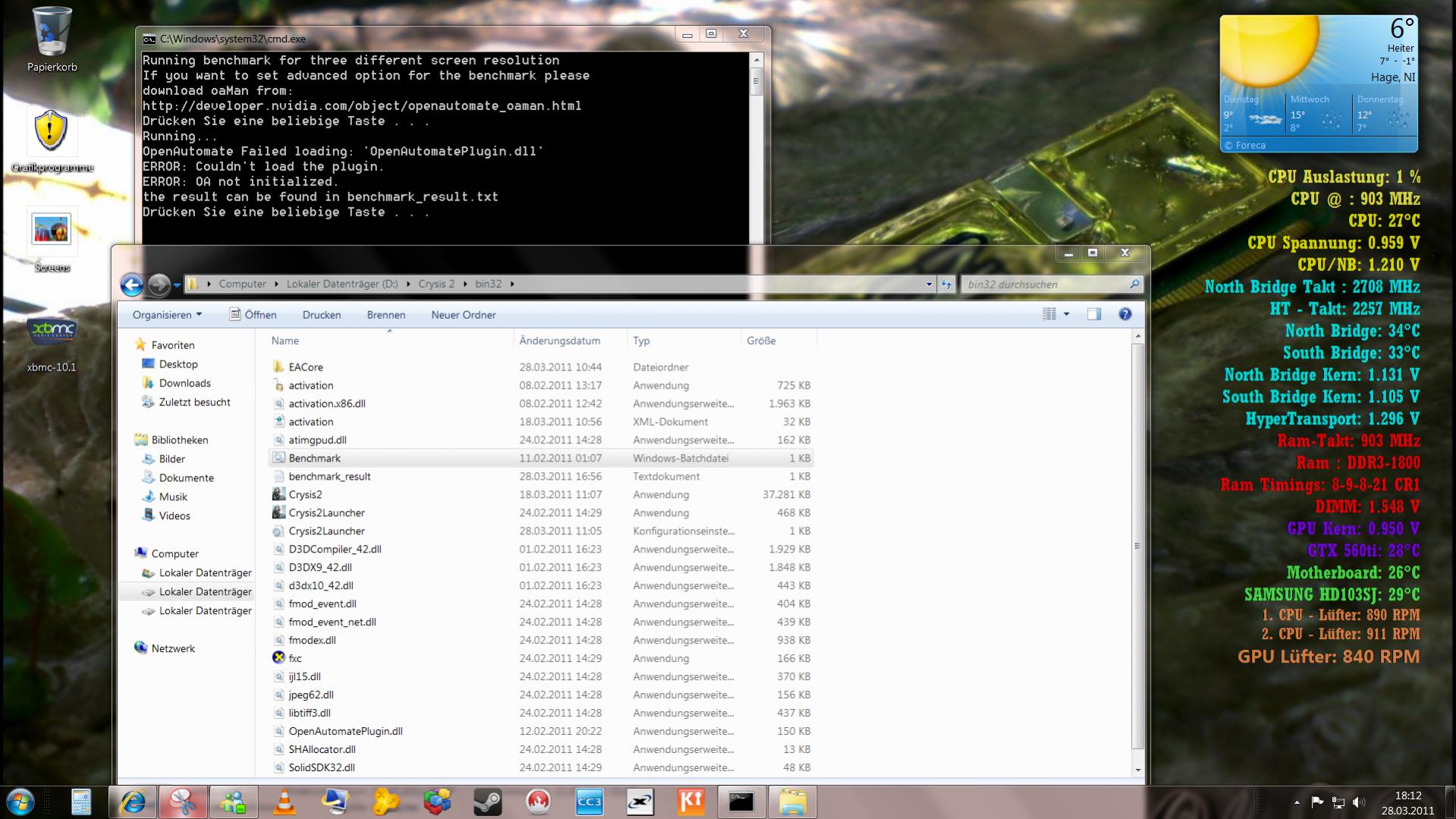
Task: Open the recent pages dropdown beside navigation arrows
Action: point(177,285)
